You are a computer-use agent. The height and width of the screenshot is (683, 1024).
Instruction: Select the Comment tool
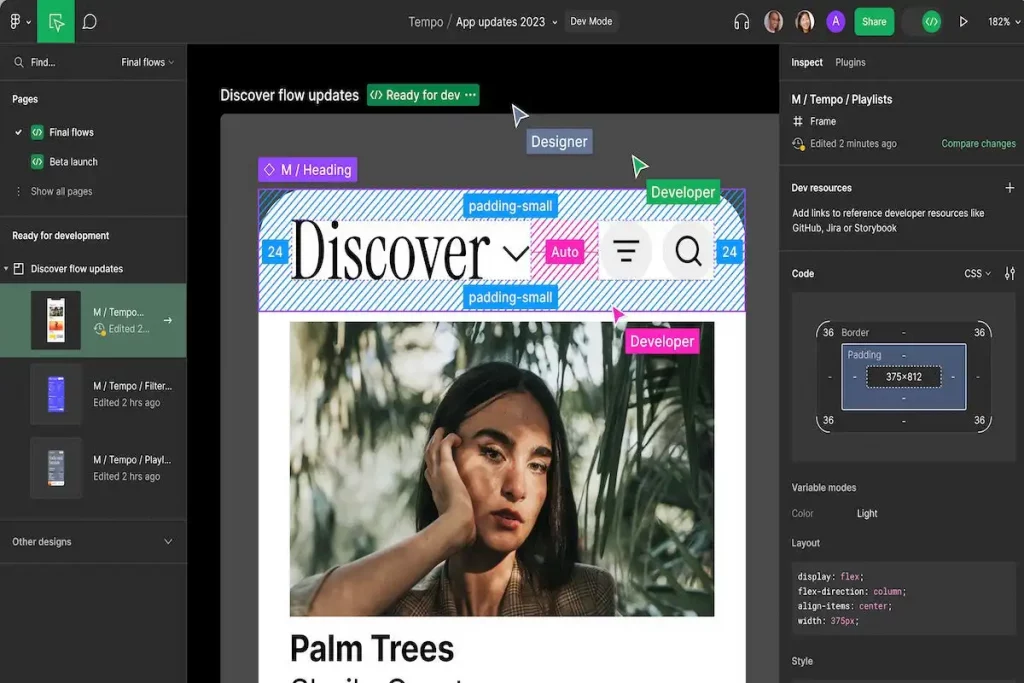pos(90,22)
